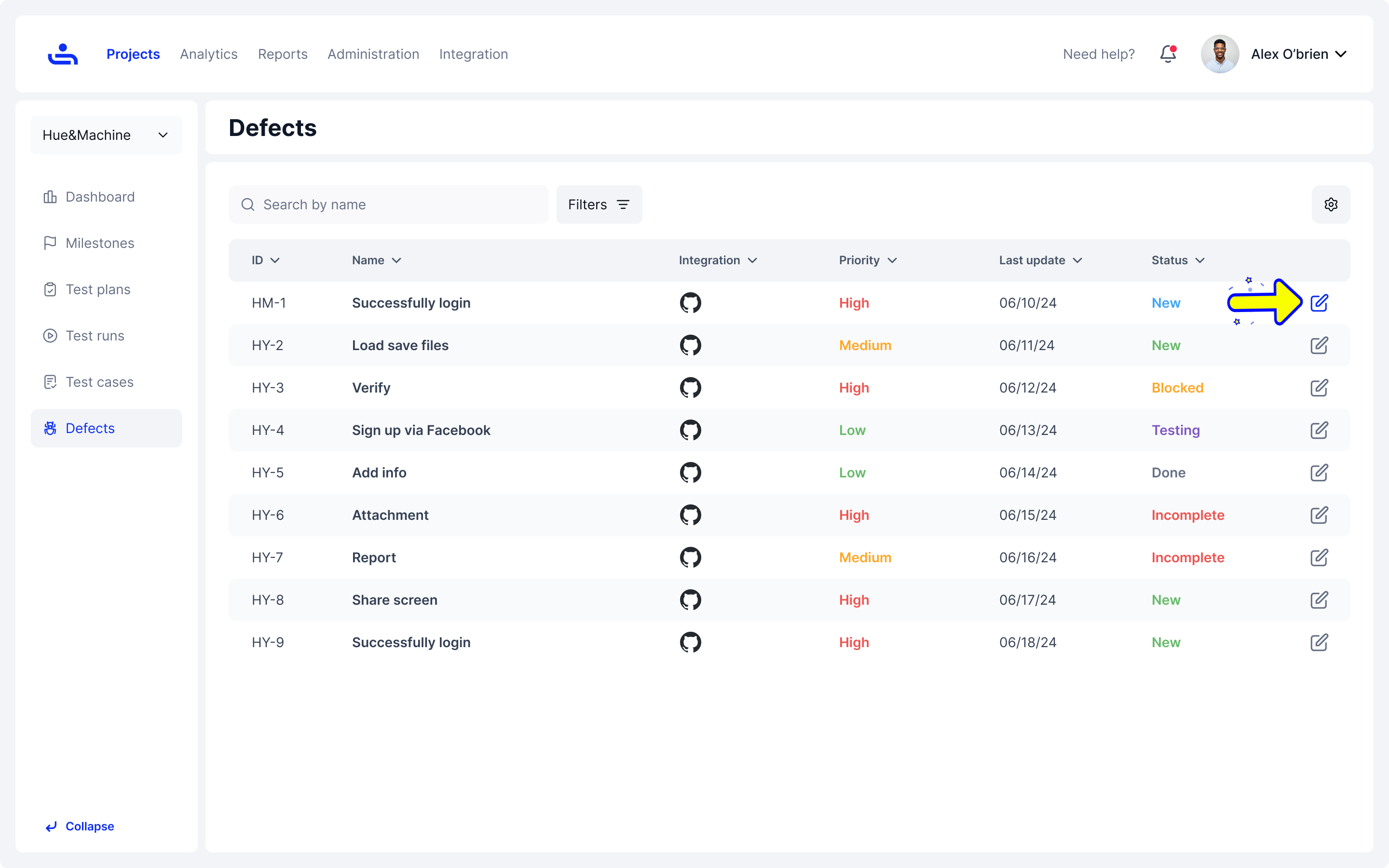The image size is (1389, 868).
Task: Switch to the Analytics tab
Action: tap(208, 54)
